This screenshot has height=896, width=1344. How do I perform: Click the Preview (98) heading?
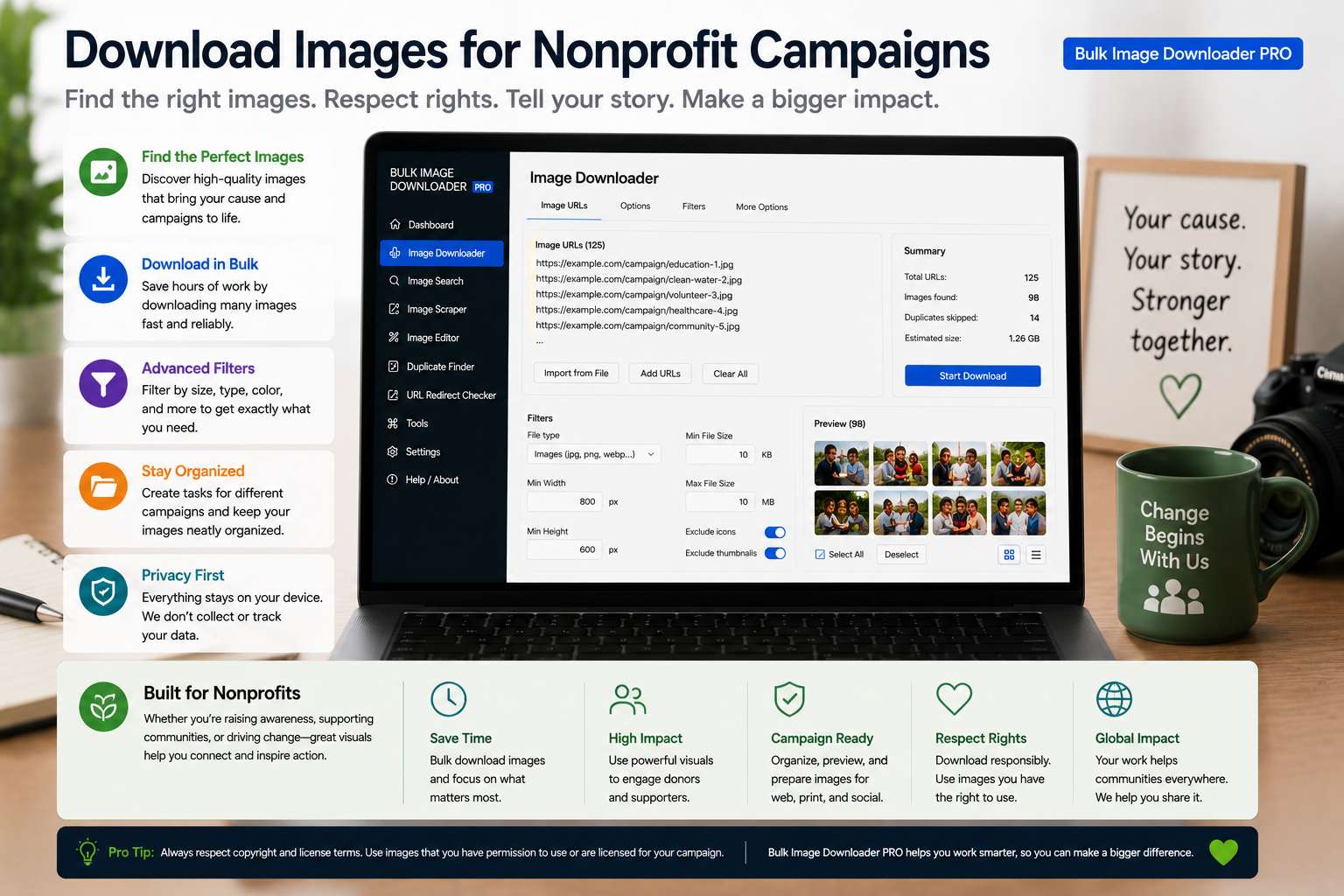(839, 423)
